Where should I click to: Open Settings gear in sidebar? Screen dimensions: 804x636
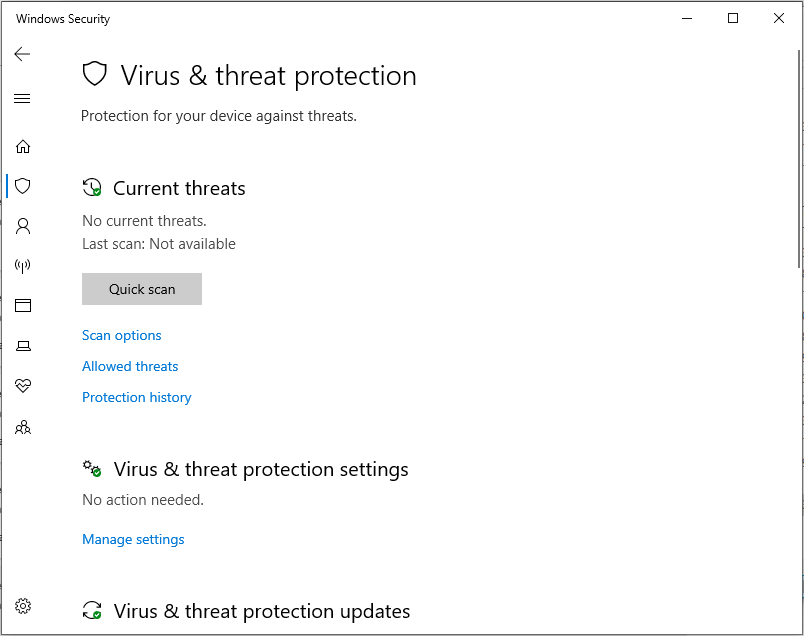tap(23, 606)
